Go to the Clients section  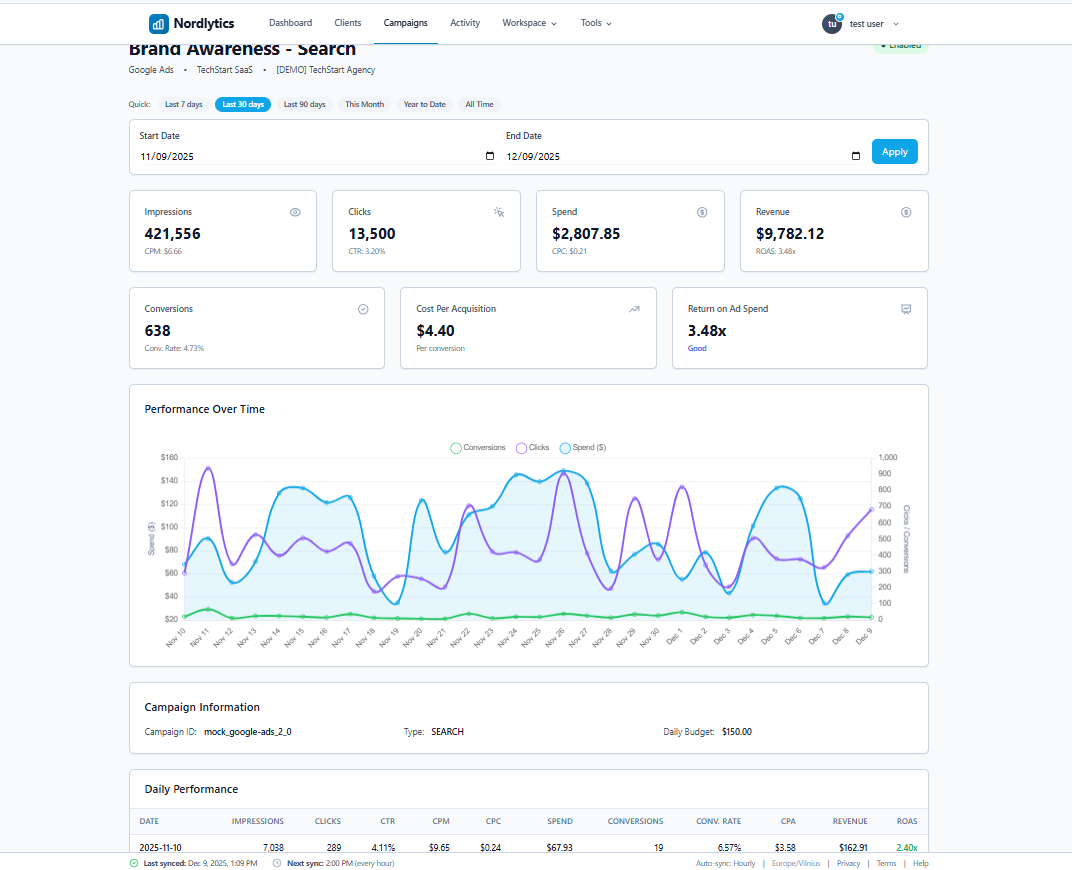(x=347, y=22)
